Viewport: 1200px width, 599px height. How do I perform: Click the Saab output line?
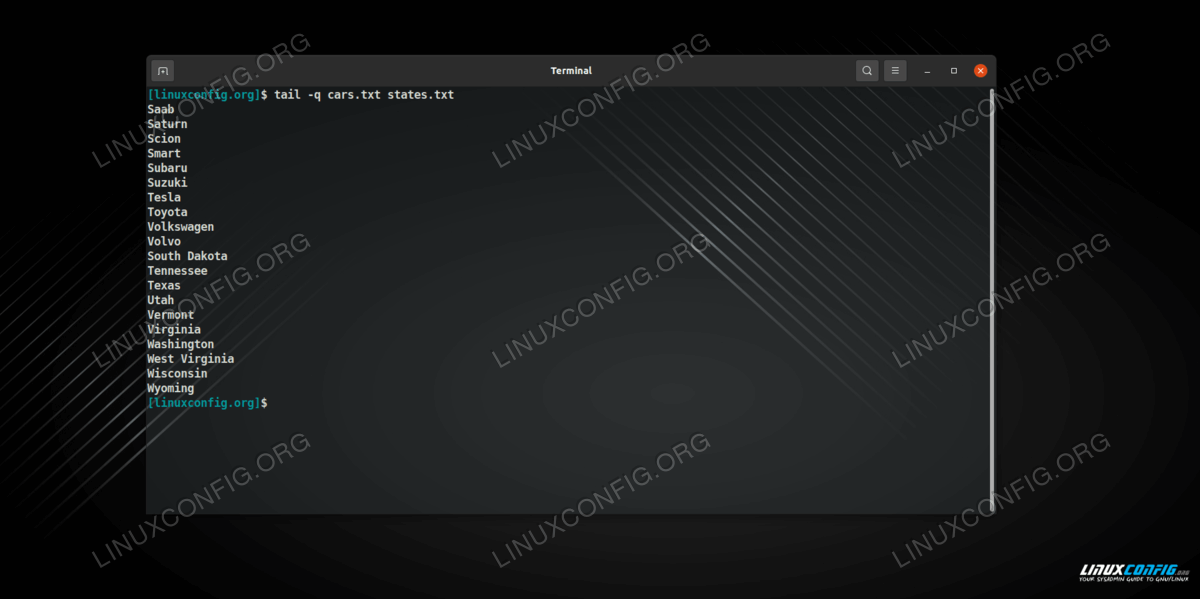(x=161, y=109)
